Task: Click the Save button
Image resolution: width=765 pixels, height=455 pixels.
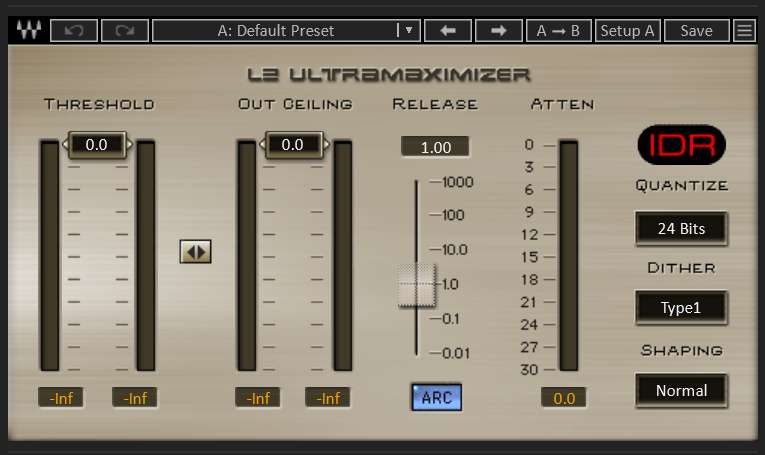Action: (696, 30)
